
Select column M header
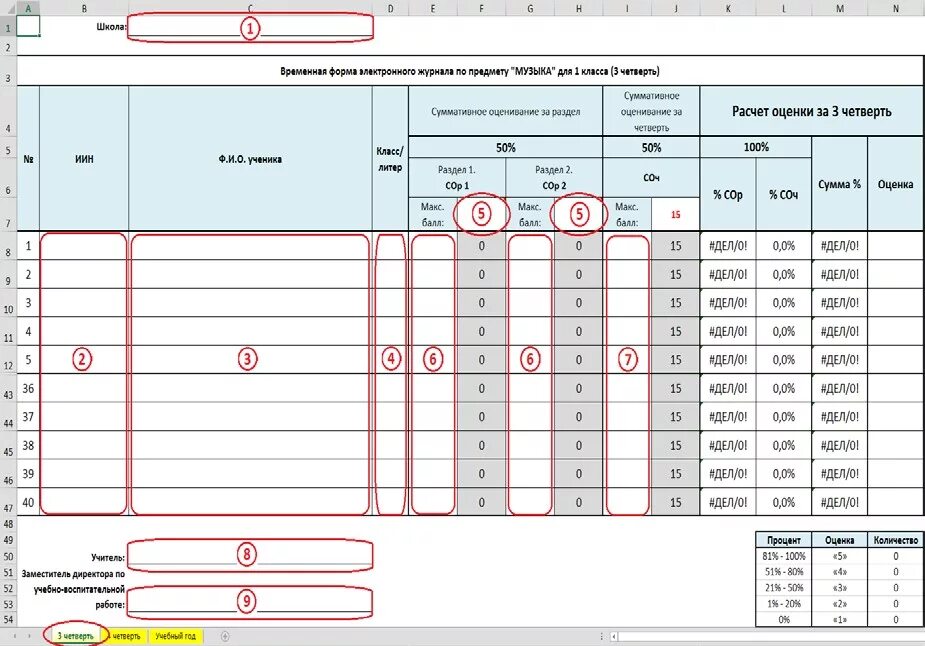(839, 8)
